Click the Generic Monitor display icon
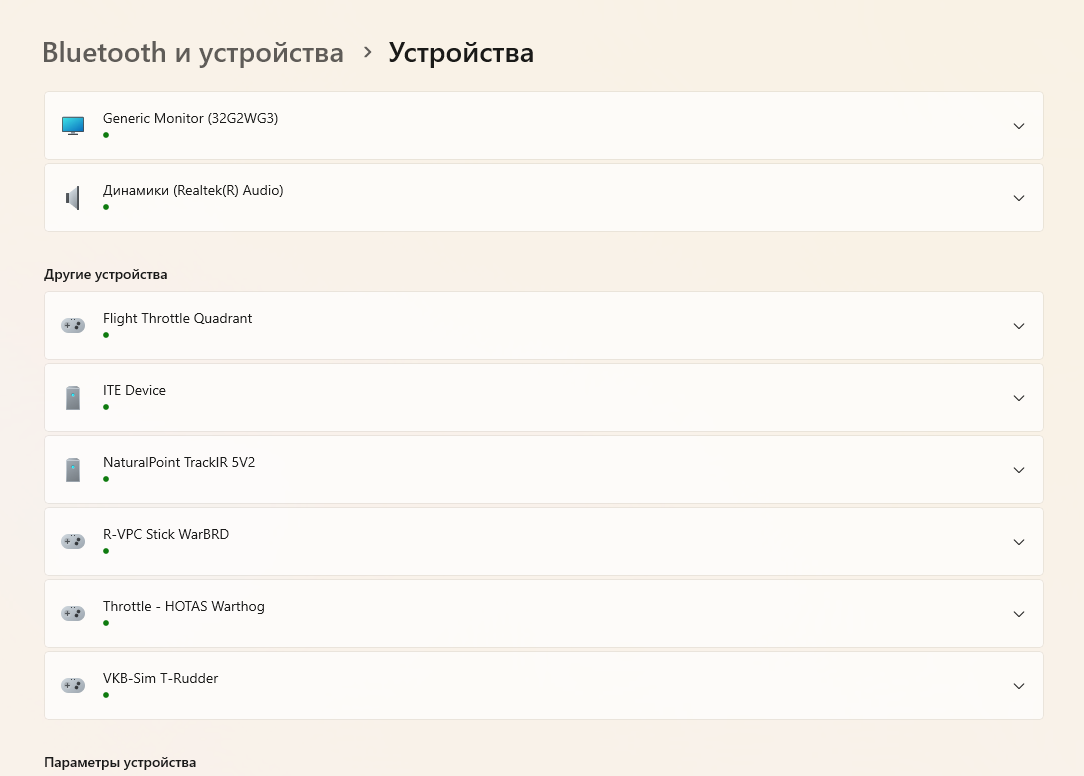 72,126
